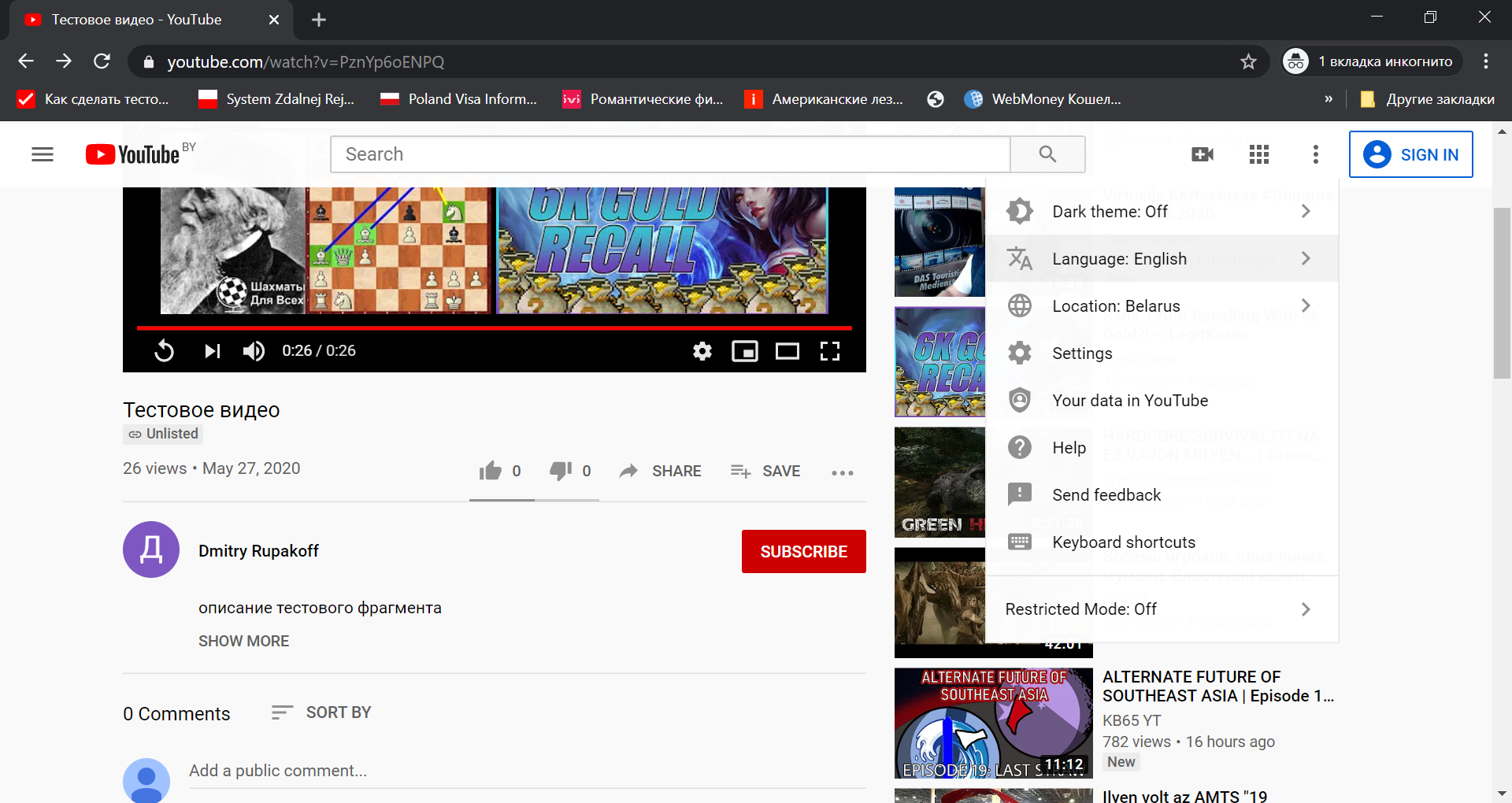Click the Dark theme row chevron arrow

(1306, 211)
